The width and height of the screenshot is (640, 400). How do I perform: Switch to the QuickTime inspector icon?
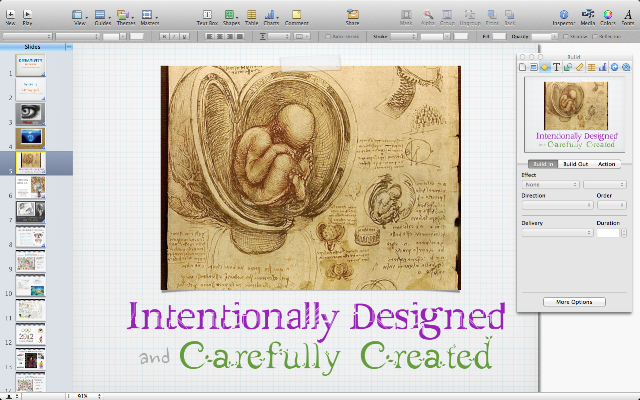pyautogui.click(x=626, y=67)
